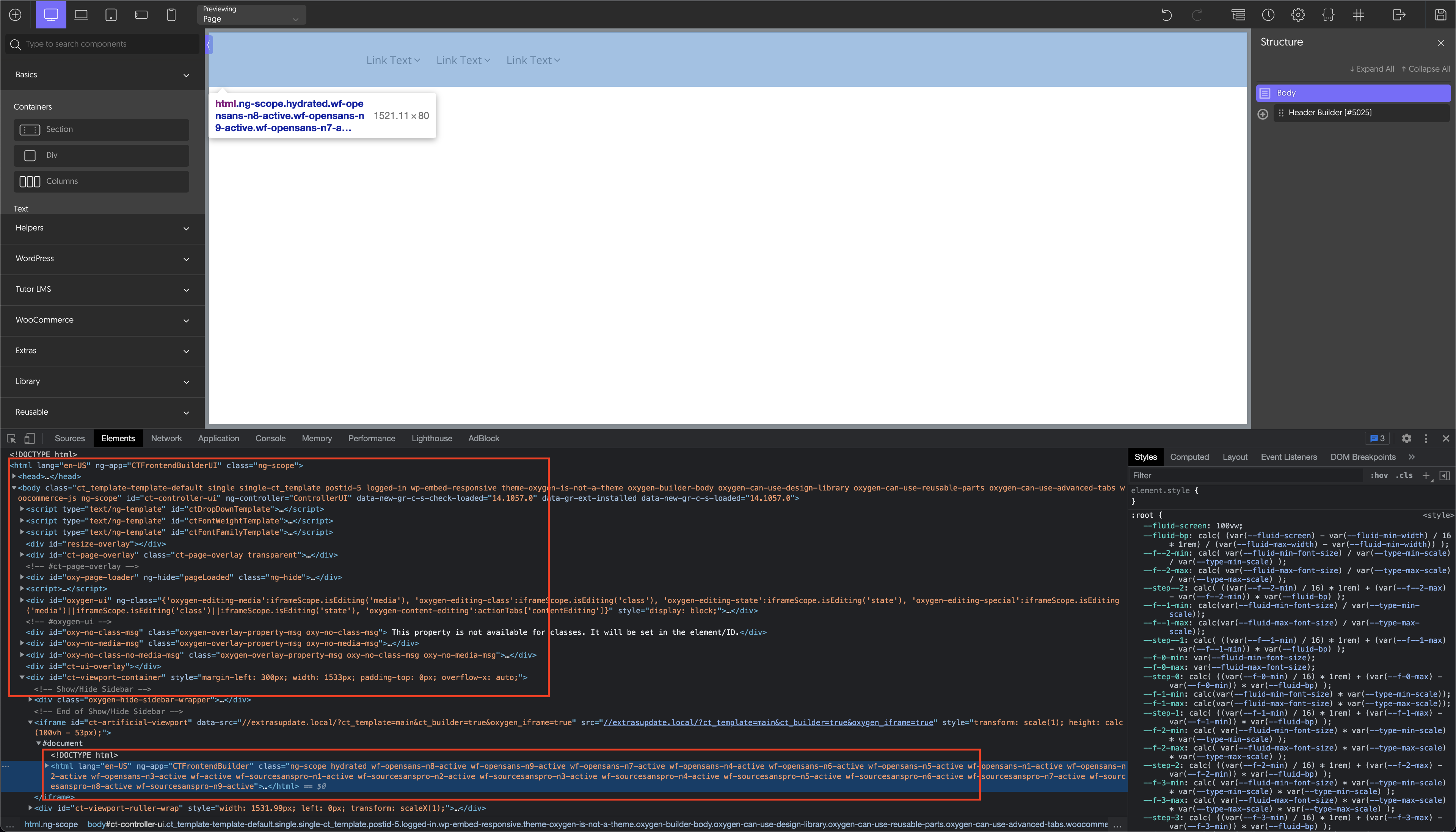Open the Add Element panel with plus icon
Viewport: 1456px width, 832px height.
[x=15, y=15]
